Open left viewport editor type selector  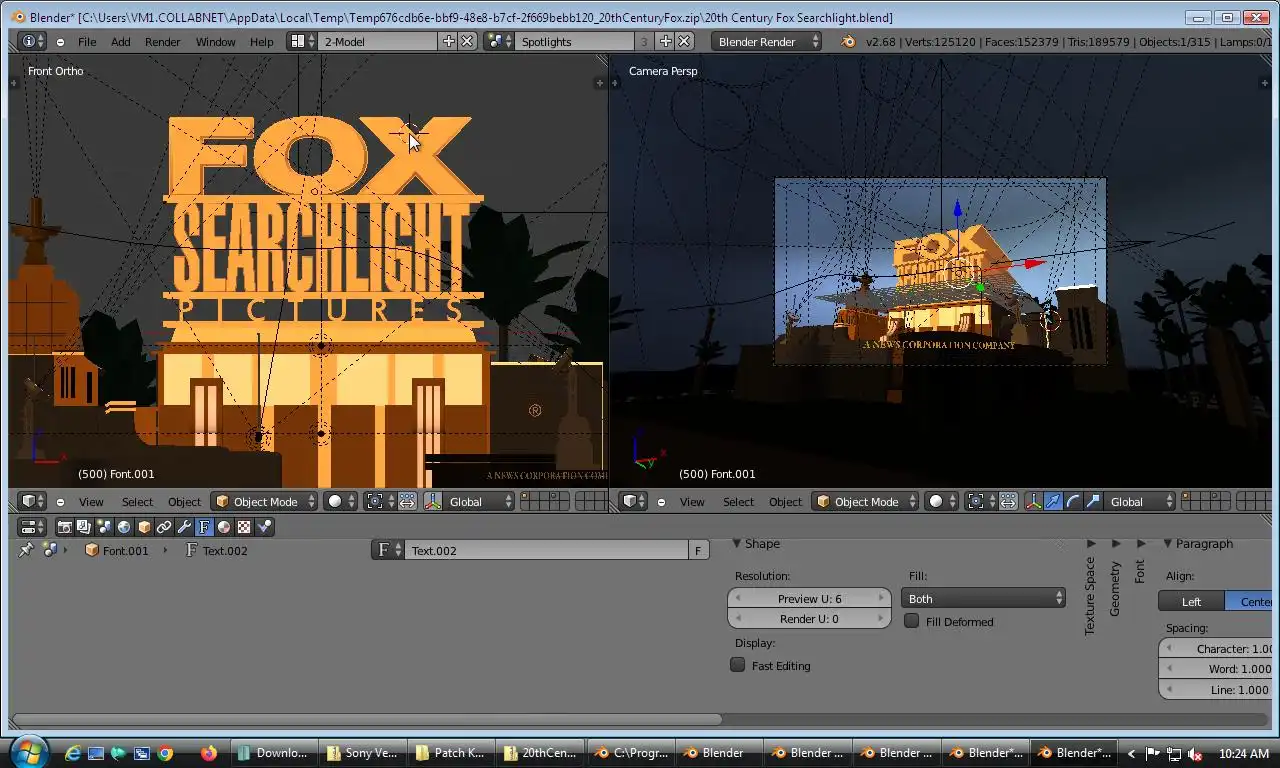pyautogui.click(x=32, y=501)
